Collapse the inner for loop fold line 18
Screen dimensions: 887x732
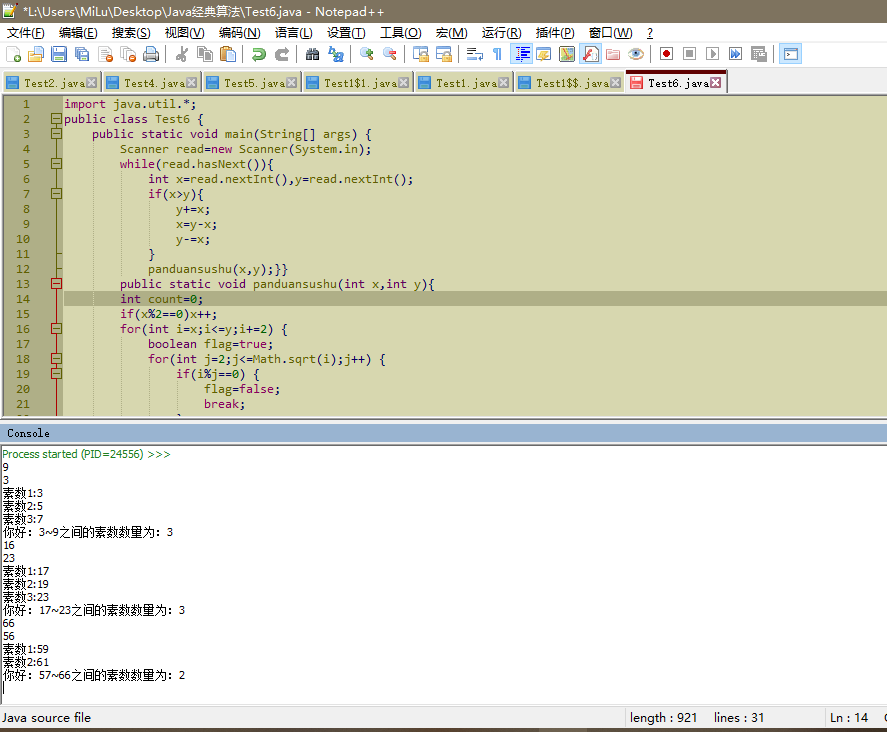tap(56, 359)
